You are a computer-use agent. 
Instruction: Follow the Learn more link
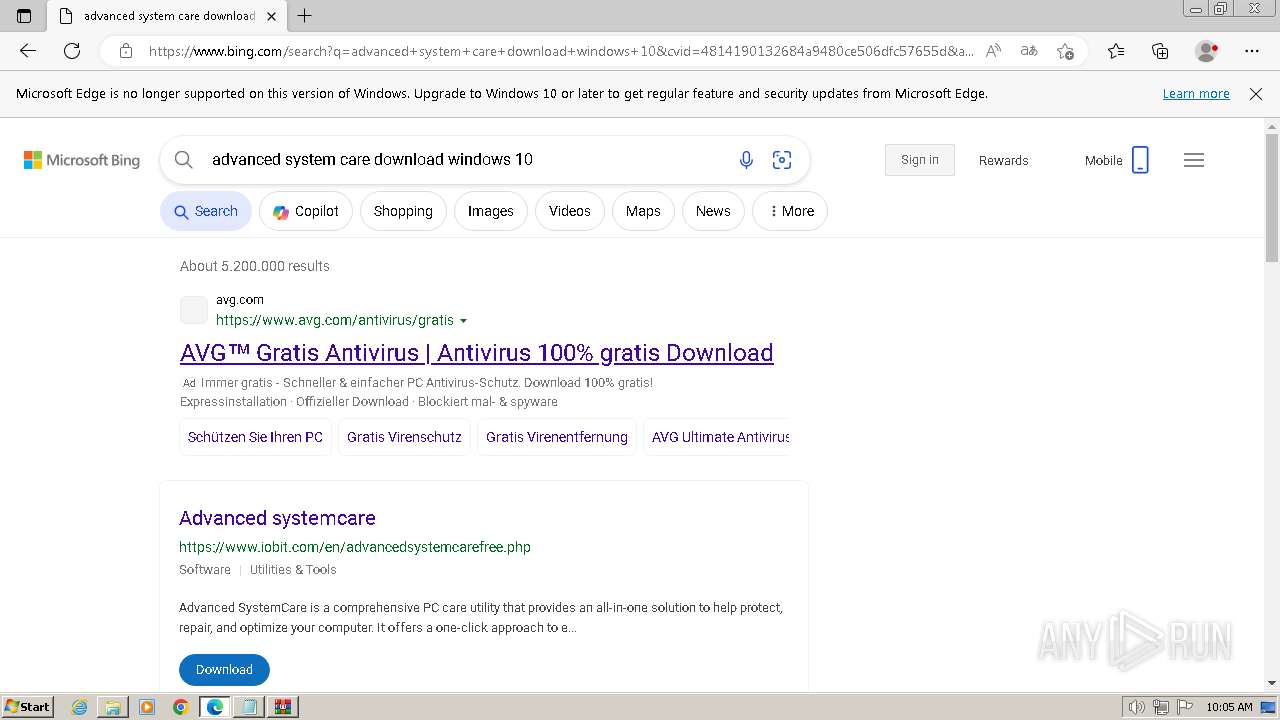(x=1196, y=94)
